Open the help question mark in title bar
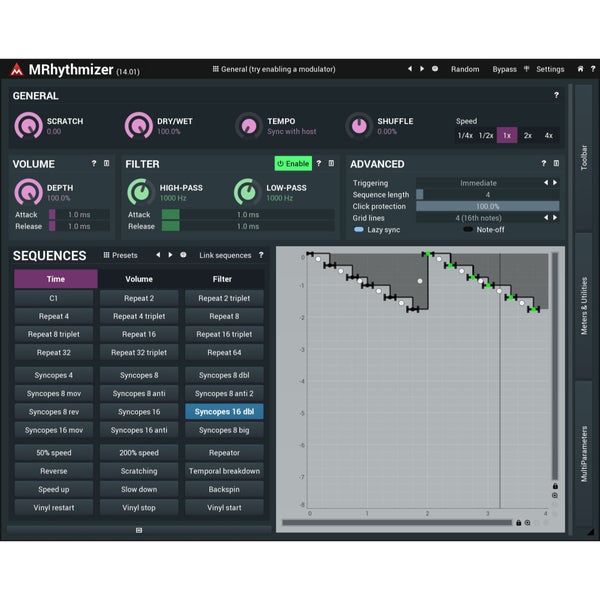Screen dimensions: 600x600 [x=593, y=69]
